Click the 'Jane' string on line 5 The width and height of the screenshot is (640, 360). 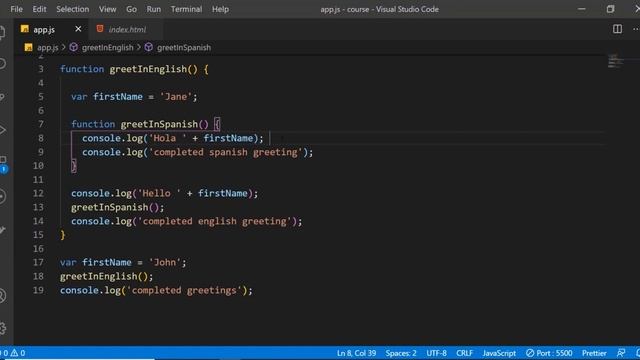click(176, 97)
